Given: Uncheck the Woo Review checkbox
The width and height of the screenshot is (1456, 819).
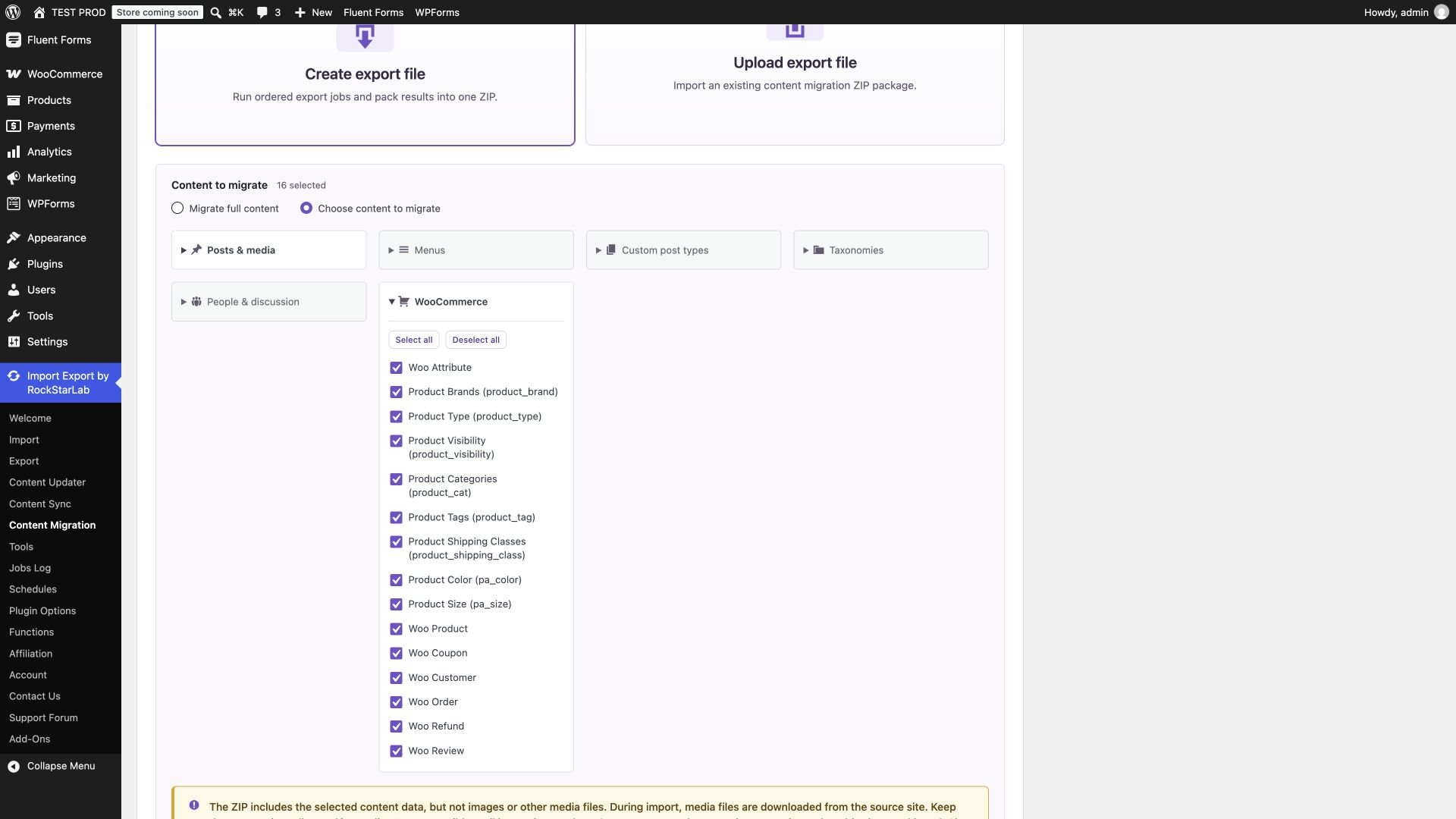Looking at the screenshot, I should (396, 751).
